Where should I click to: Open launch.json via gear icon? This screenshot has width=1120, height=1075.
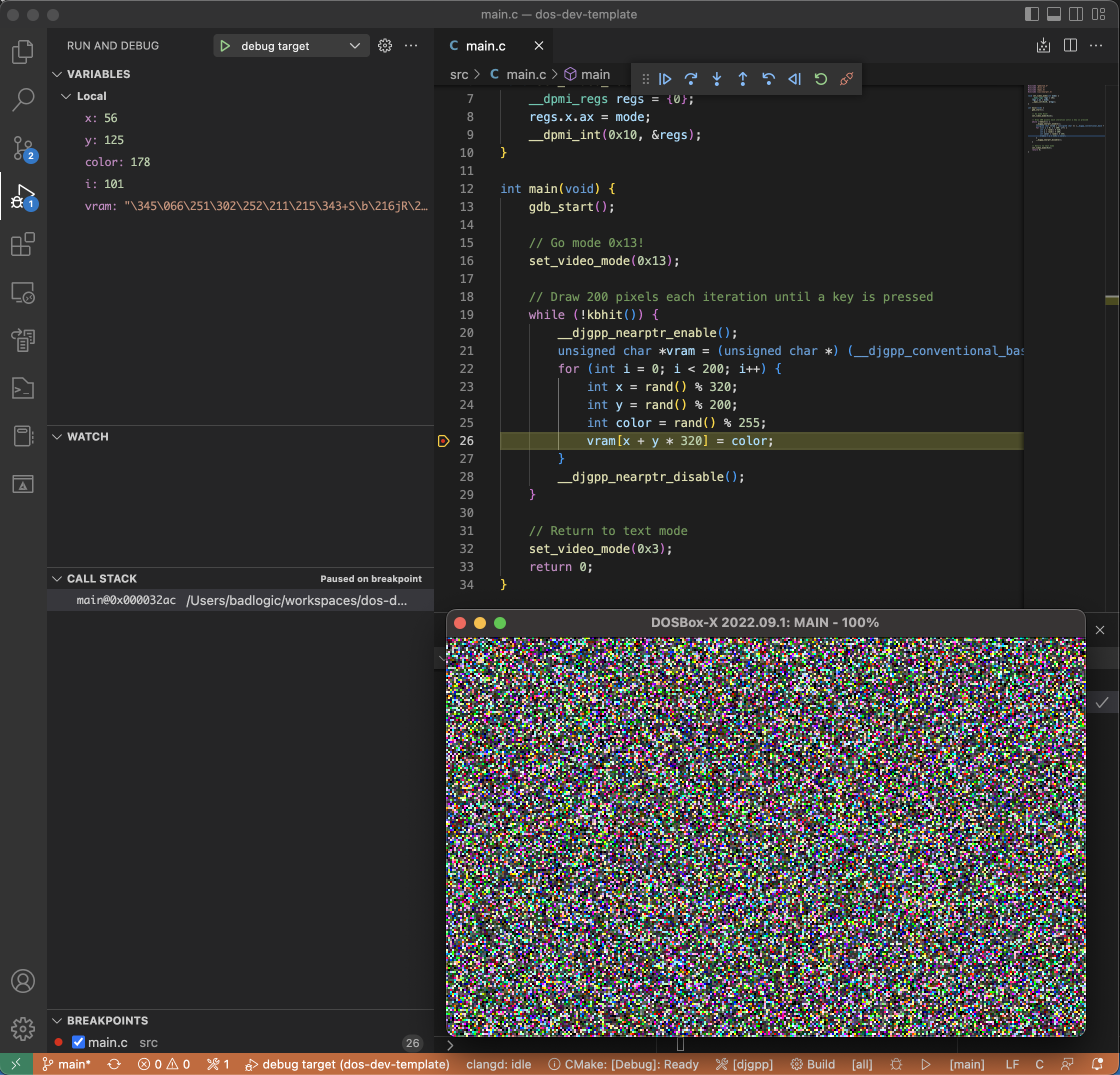[384, 45]
